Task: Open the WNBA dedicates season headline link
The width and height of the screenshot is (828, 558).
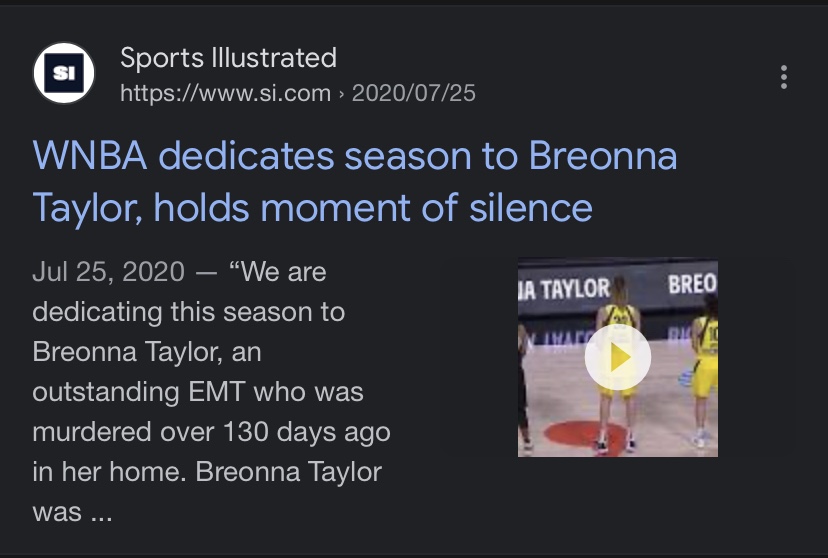Action: click(354, 182)
